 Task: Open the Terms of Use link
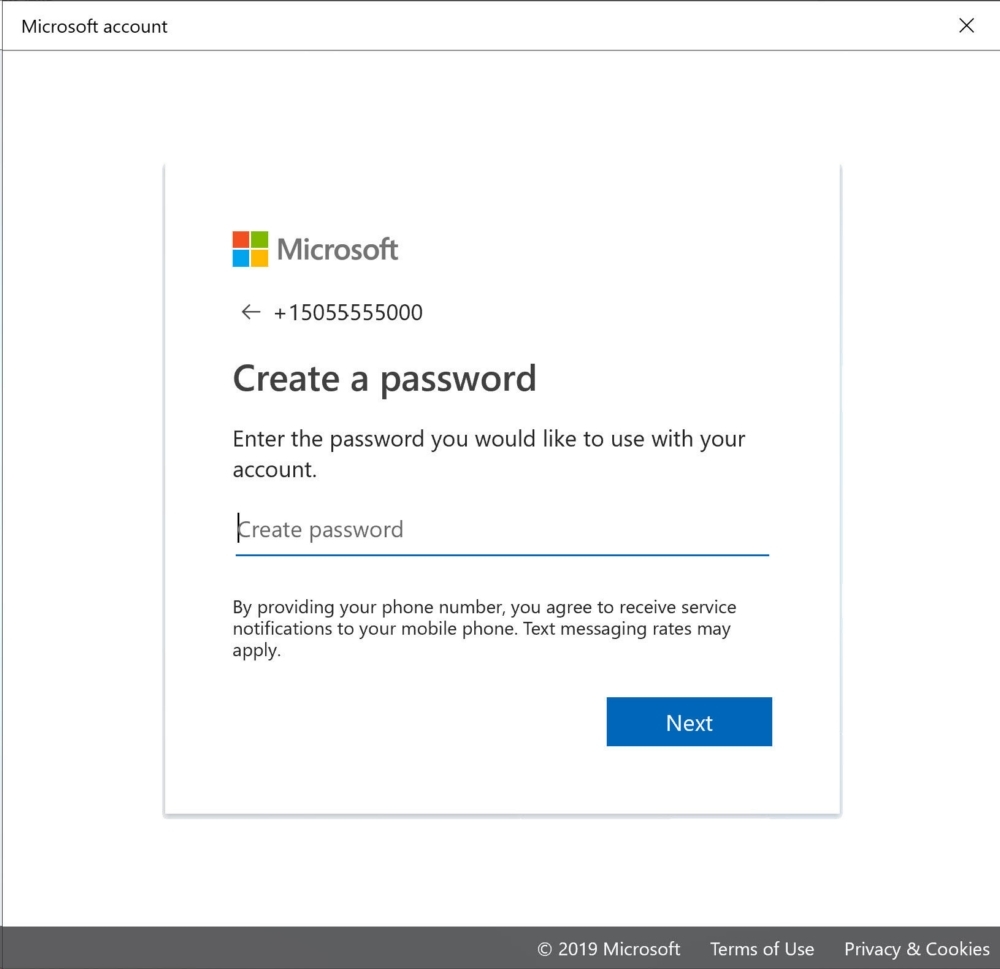[x=762, y=949]
